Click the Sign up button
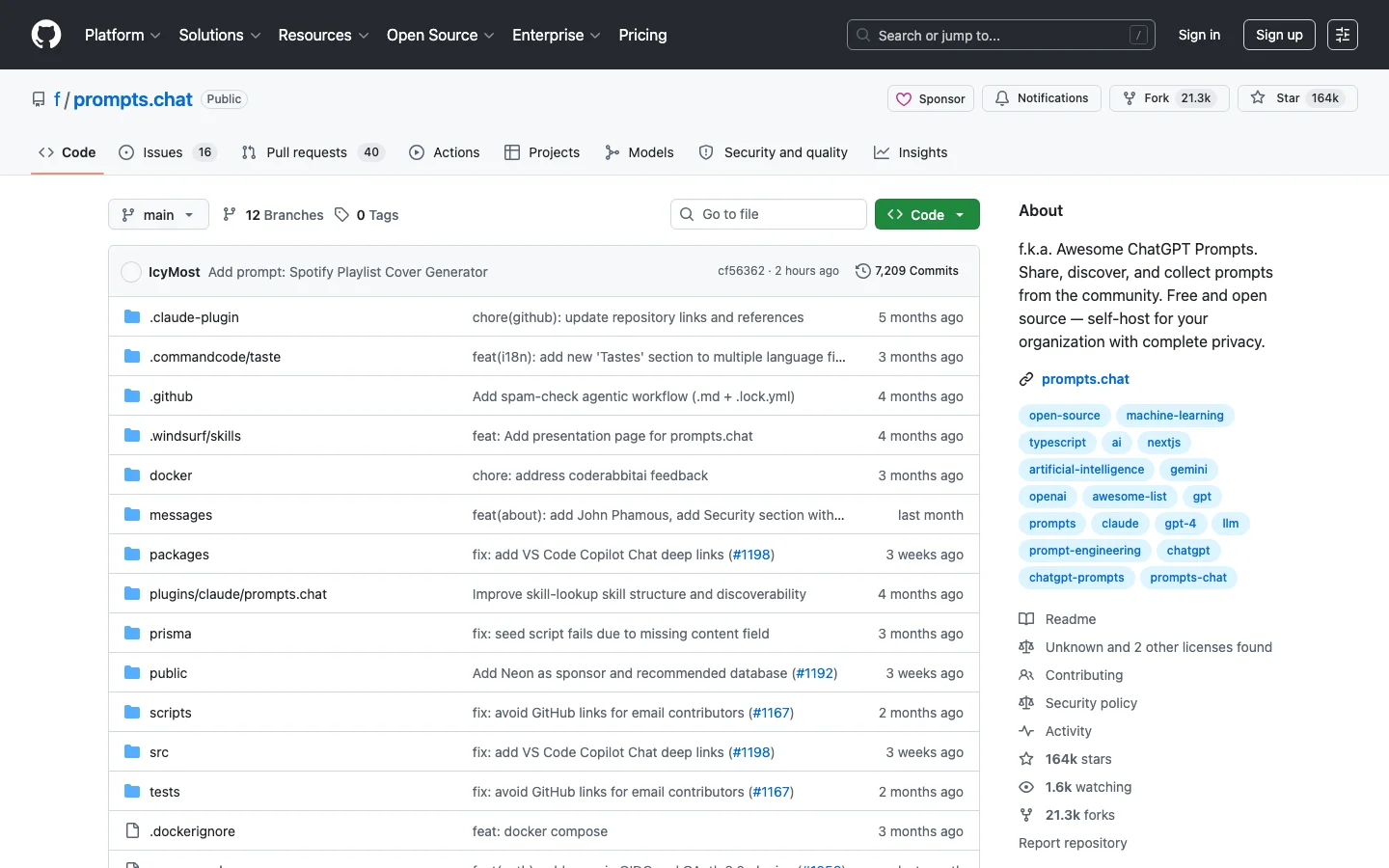 1279,35
